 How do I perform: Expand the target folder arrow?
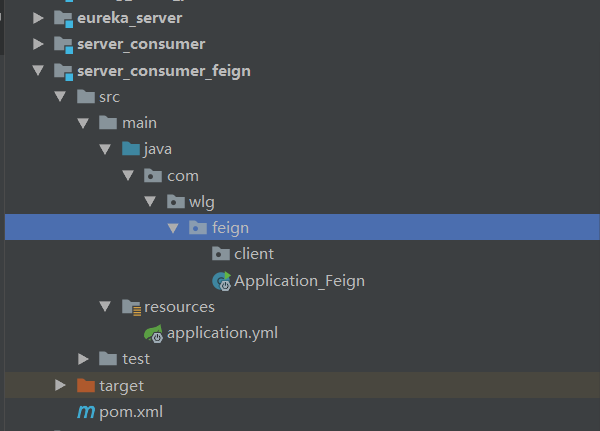point(60,385)
